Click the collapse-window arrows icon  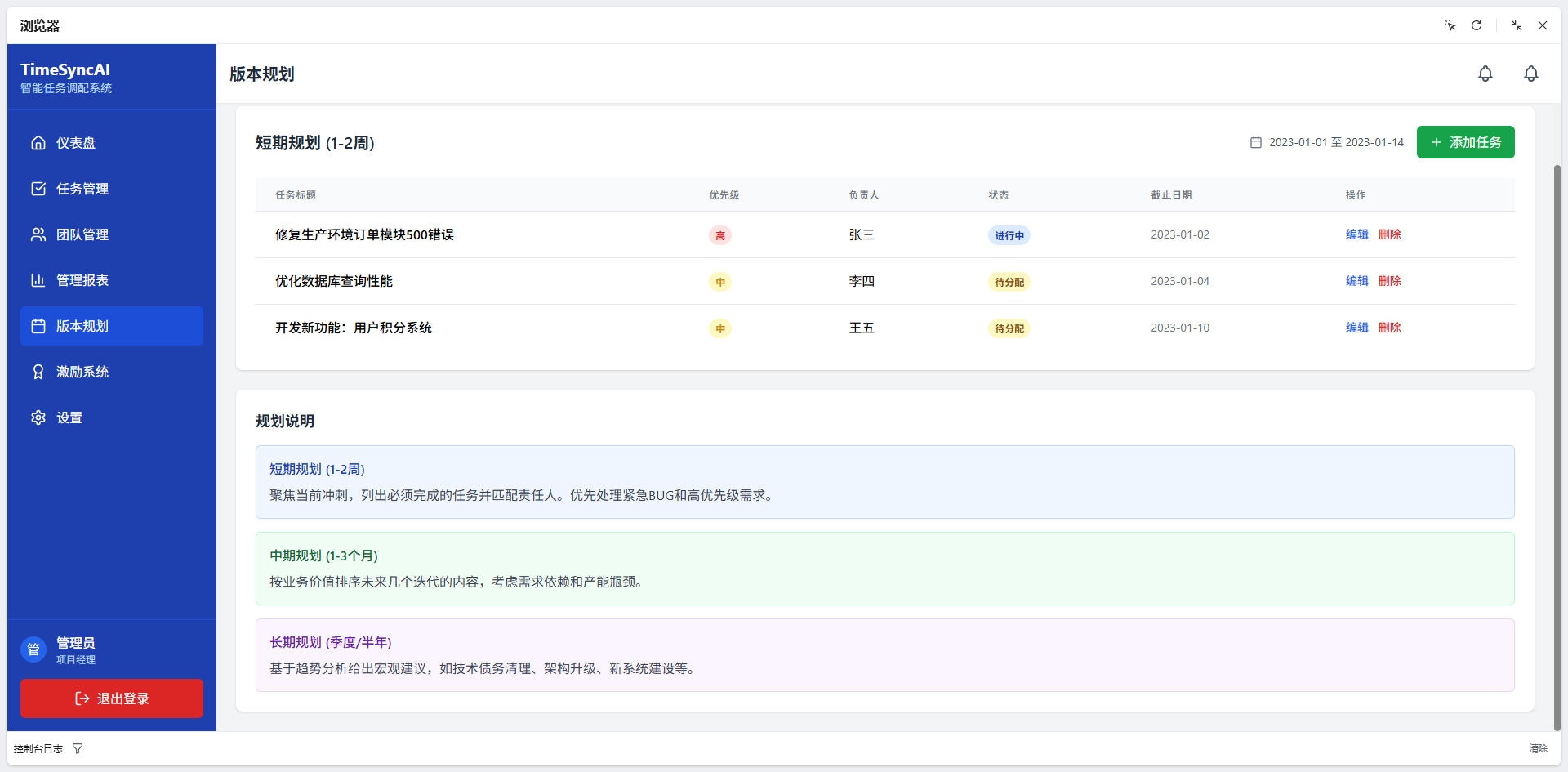pyautogui.click(x=1517, y=25)
